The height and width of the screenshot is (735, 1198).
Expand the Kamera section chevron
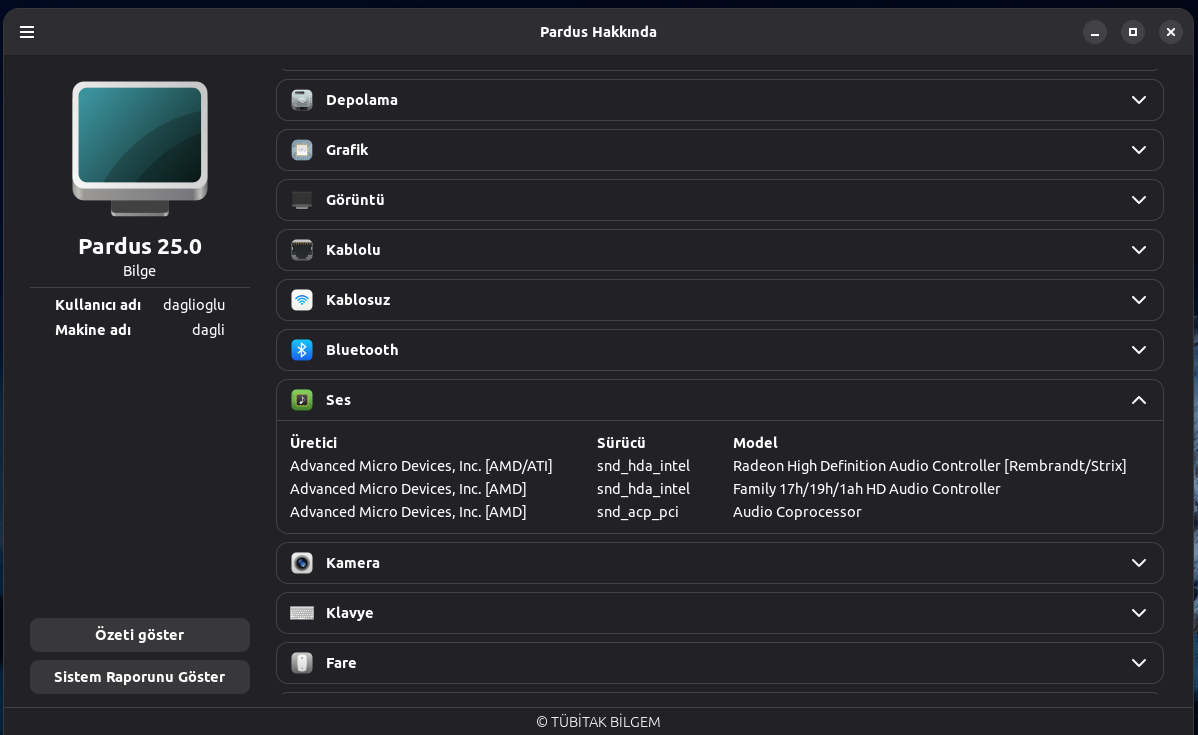[1138, 563]
